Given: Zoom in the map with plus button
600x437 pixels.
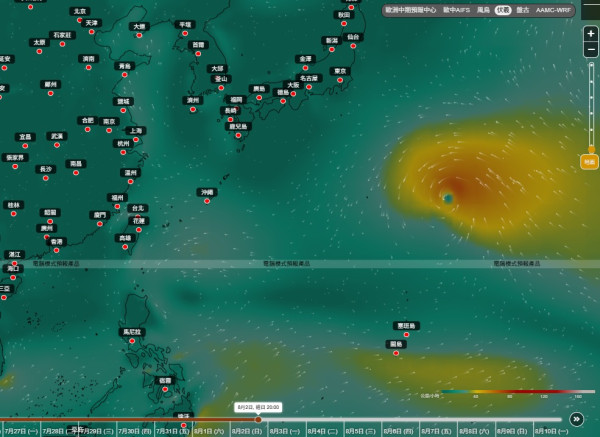Looking at the screenshot, I should [591, 34].
